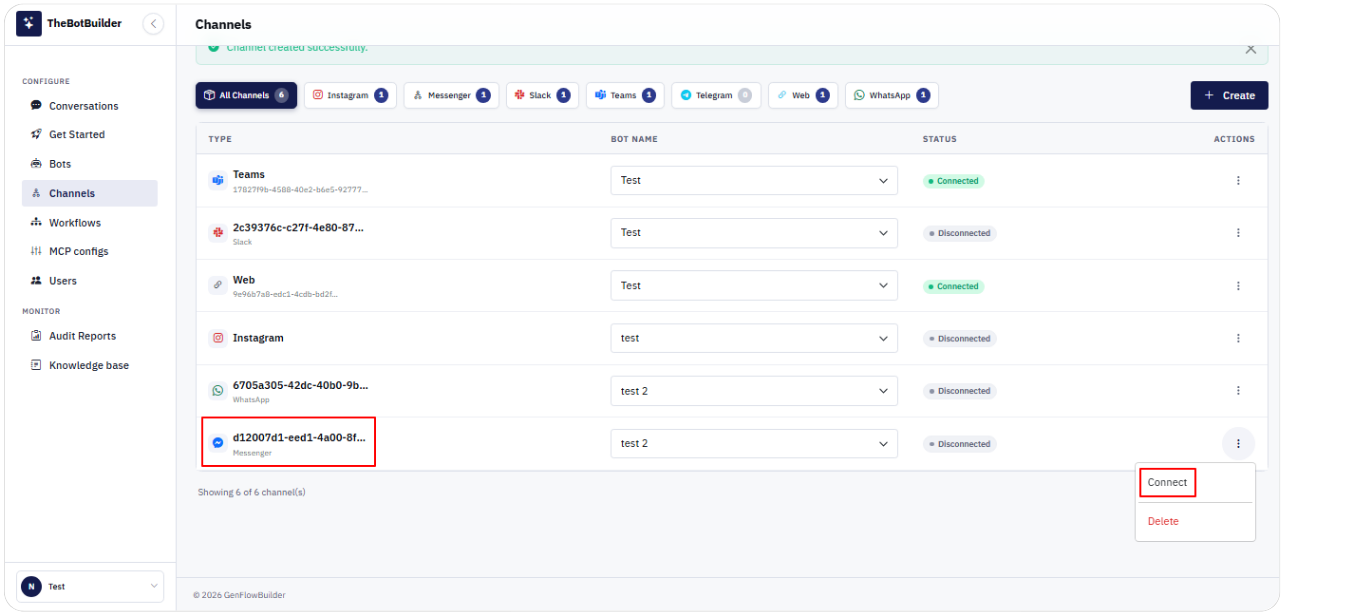Viewport: 1366px width, 615px height.
Task: Select the All Channels filter tab
Action: pyautogui.click(x=246, y=96)
